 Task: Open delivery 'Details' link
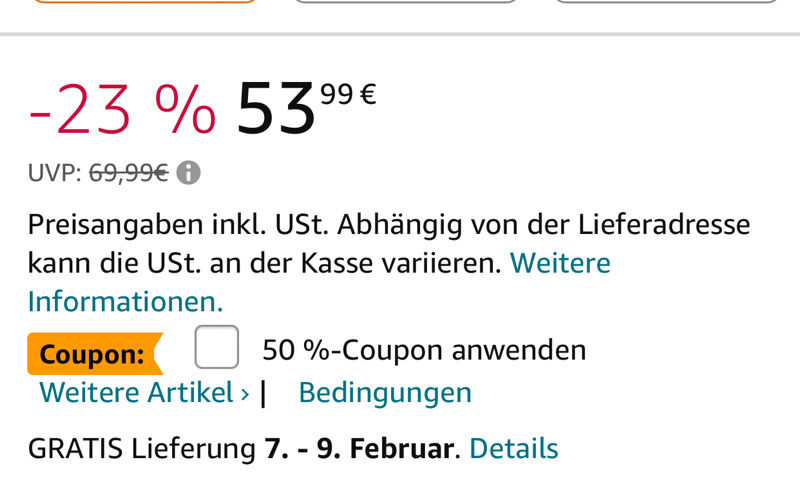coord(514,449)
